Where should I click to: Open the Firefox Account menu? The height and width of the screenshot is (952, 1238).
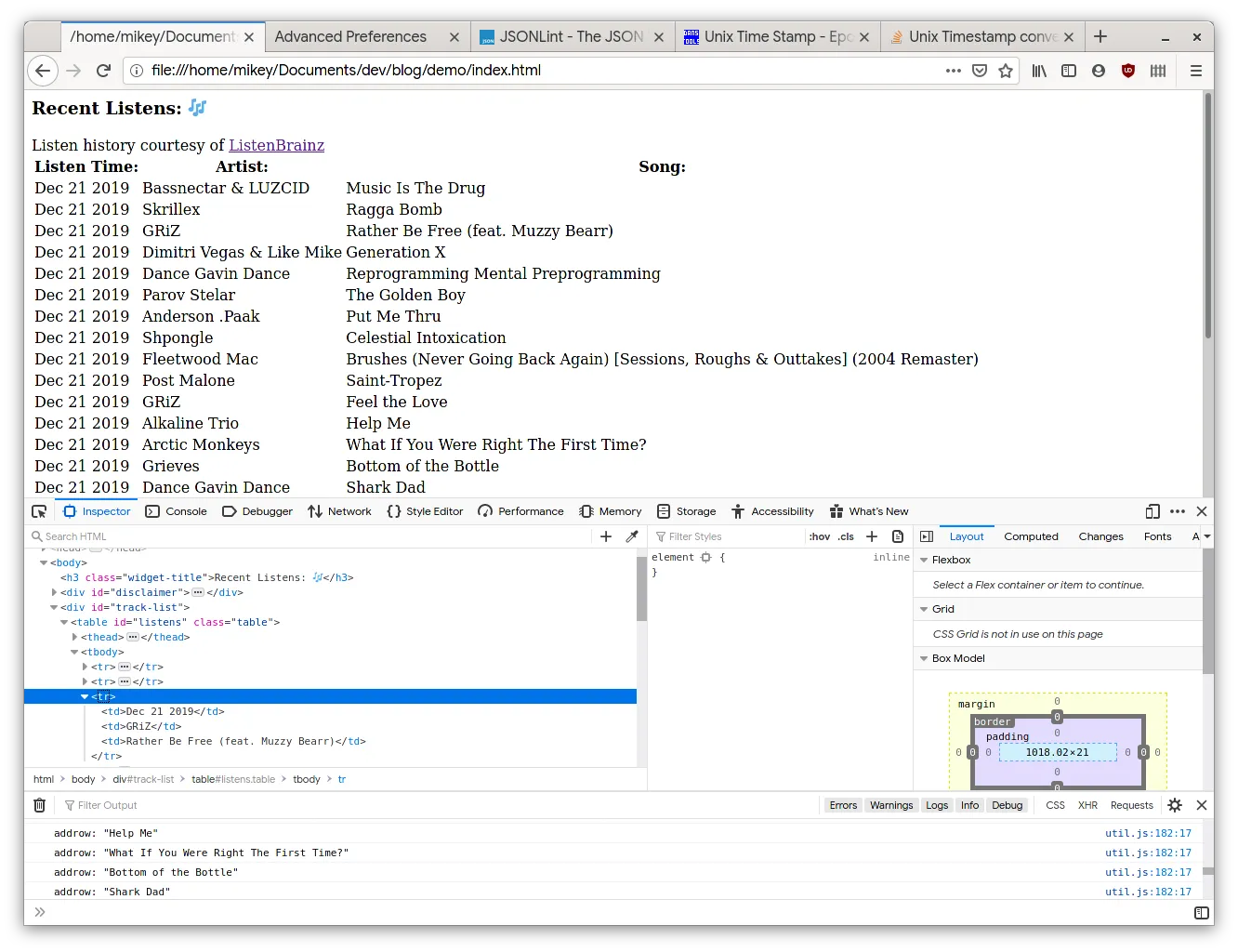pos(1099,71)
